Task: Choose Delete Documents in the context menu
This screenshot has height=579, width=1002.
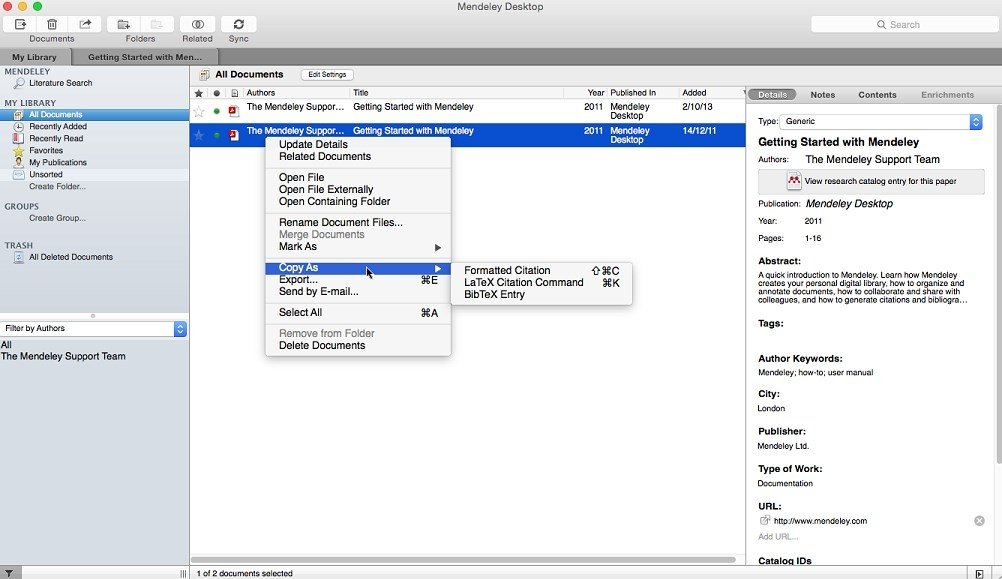Action: [x=358, y=346]
